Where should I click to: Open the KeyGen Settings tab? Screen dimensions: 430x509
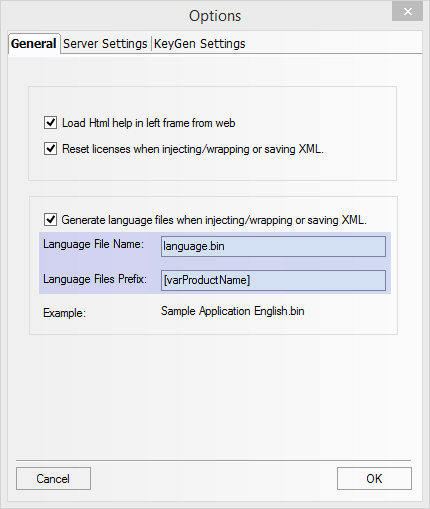pyautogui.click(x=200, y=44)
